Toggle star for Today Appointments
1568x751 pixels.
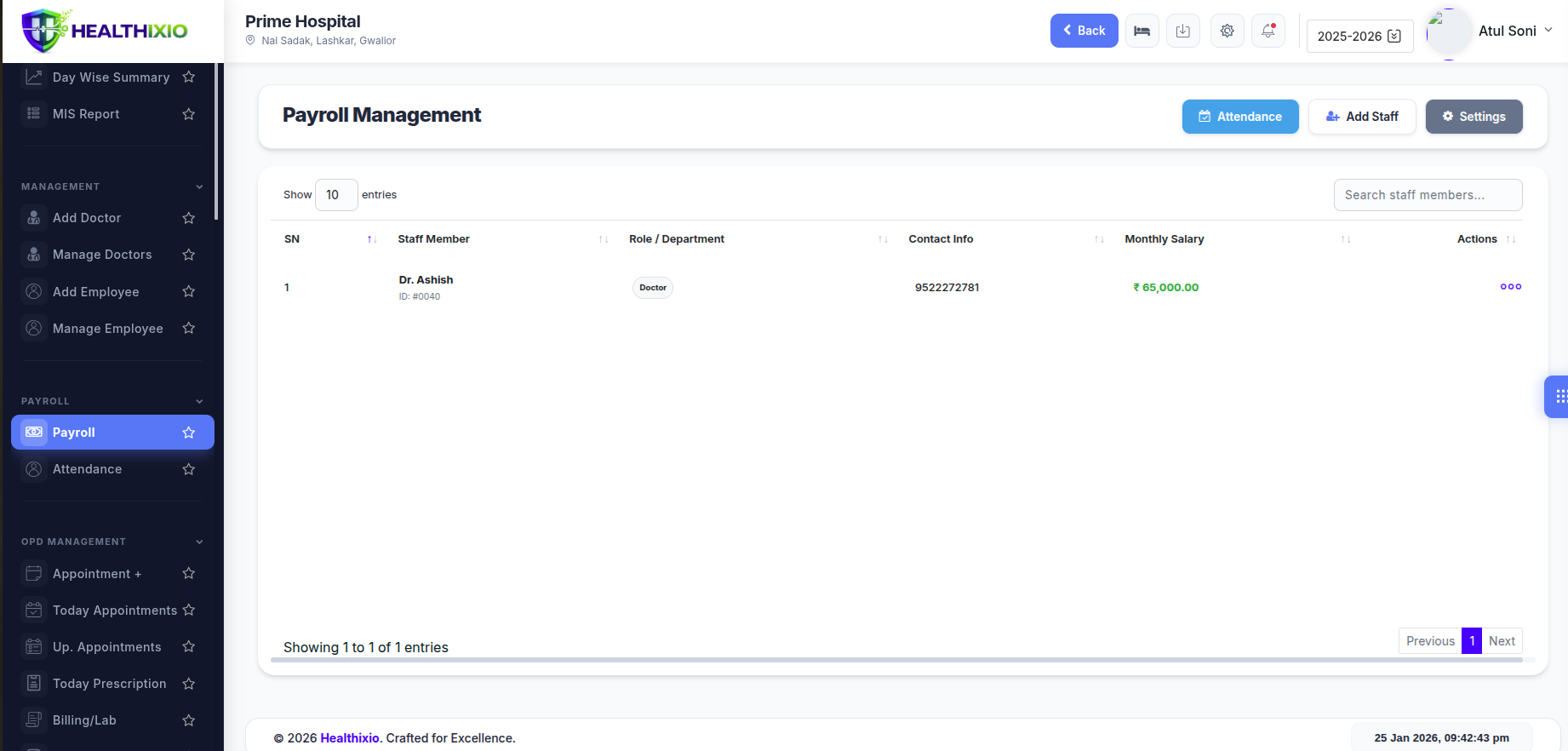tap(189, 609)
